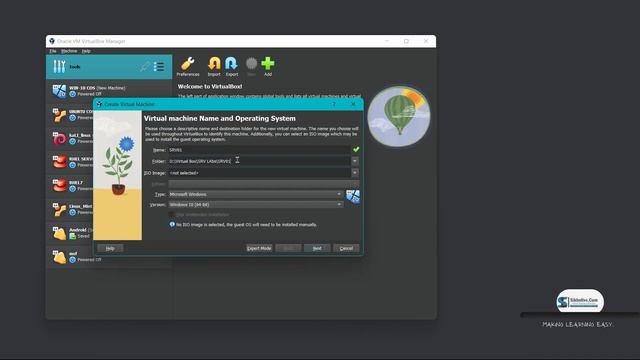Screen dimensions: 640x360
Task: Cancel the Create Virtual Machine dialog
Action: [x=346, y=248]
